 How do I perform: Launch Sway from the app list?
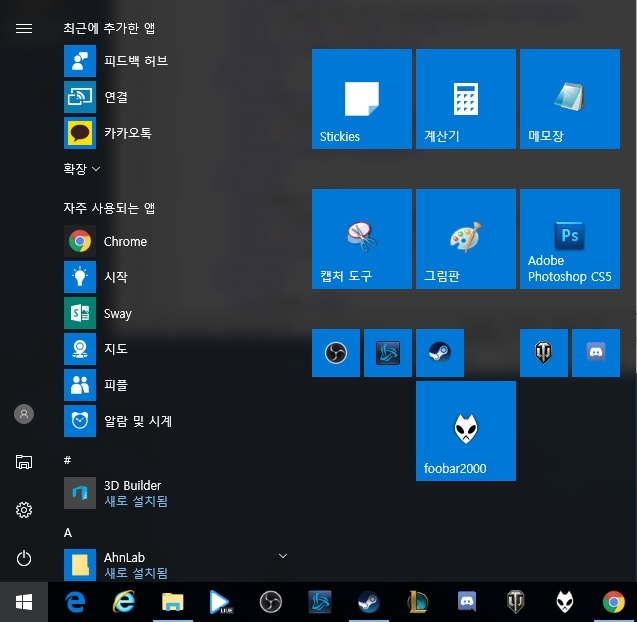click(x=175, y=313)
